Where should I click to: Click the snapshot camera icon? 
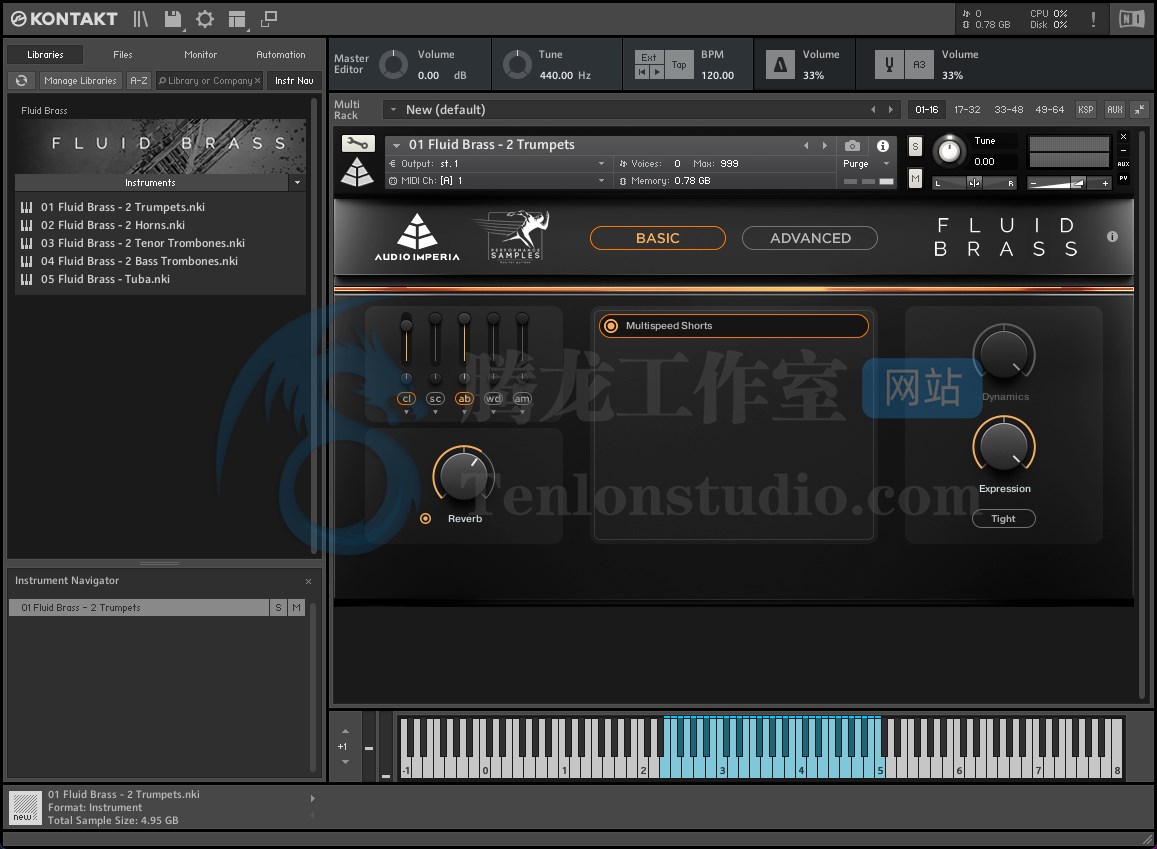click(852, 146)
